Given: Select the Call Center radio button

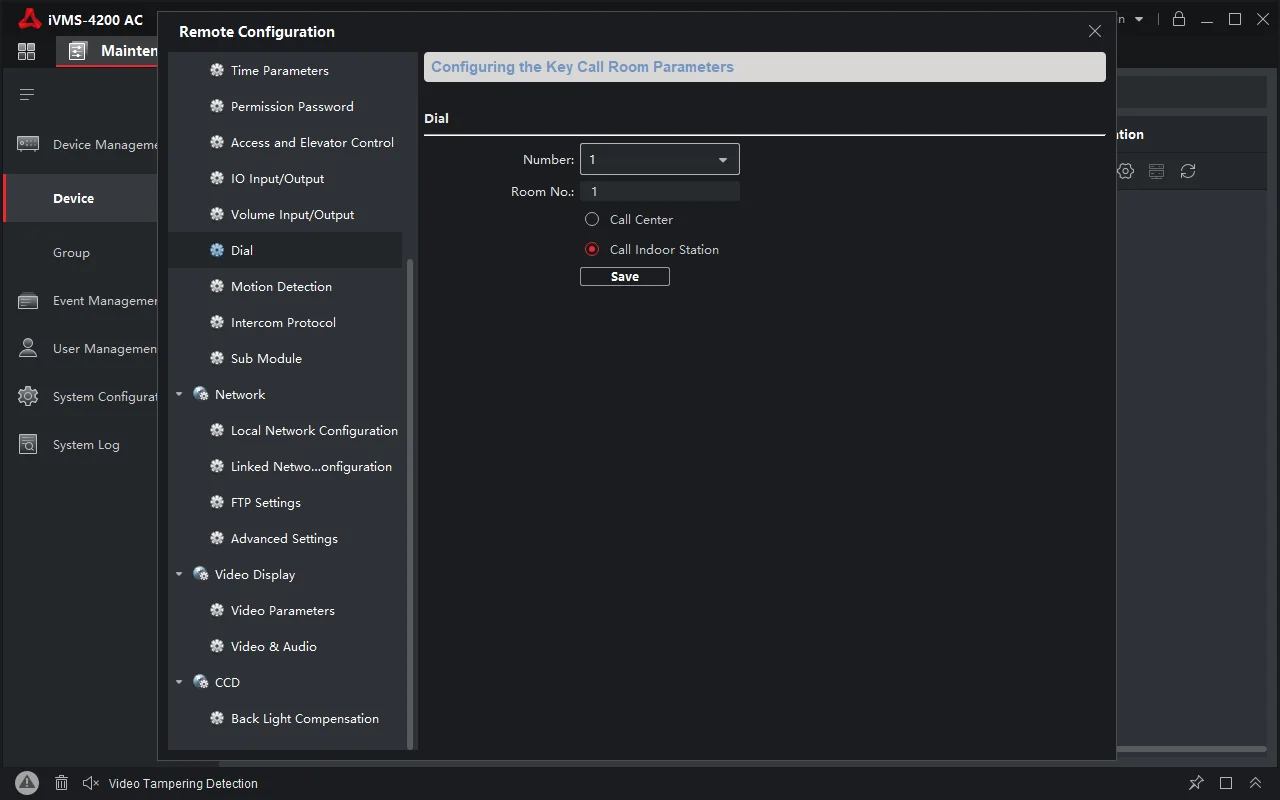Looking at the screenshot, I should (592, 219).
